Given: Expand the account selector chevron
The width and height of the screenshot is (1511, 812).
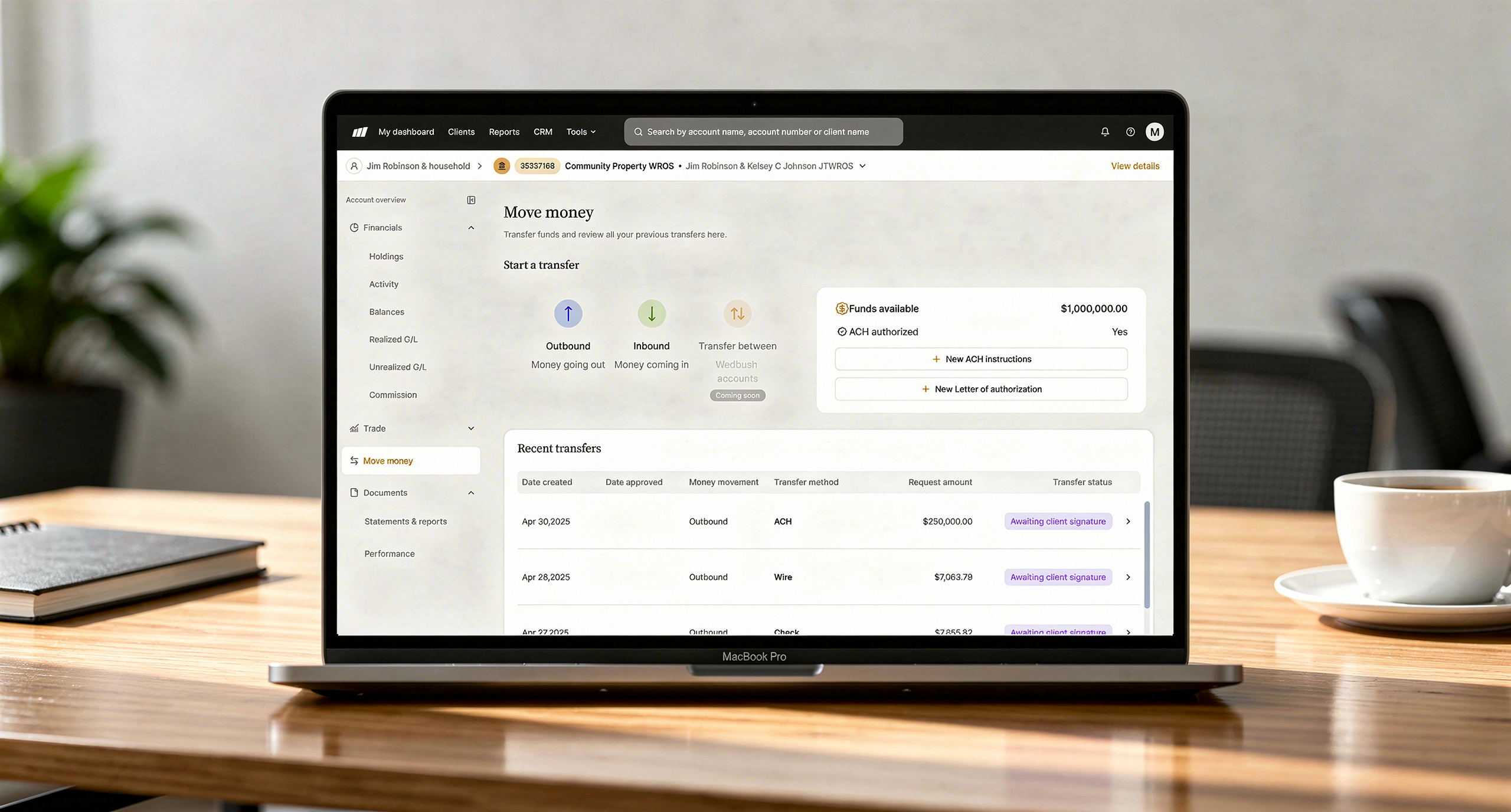Looking at the screenshot, I should pos(863,166).
